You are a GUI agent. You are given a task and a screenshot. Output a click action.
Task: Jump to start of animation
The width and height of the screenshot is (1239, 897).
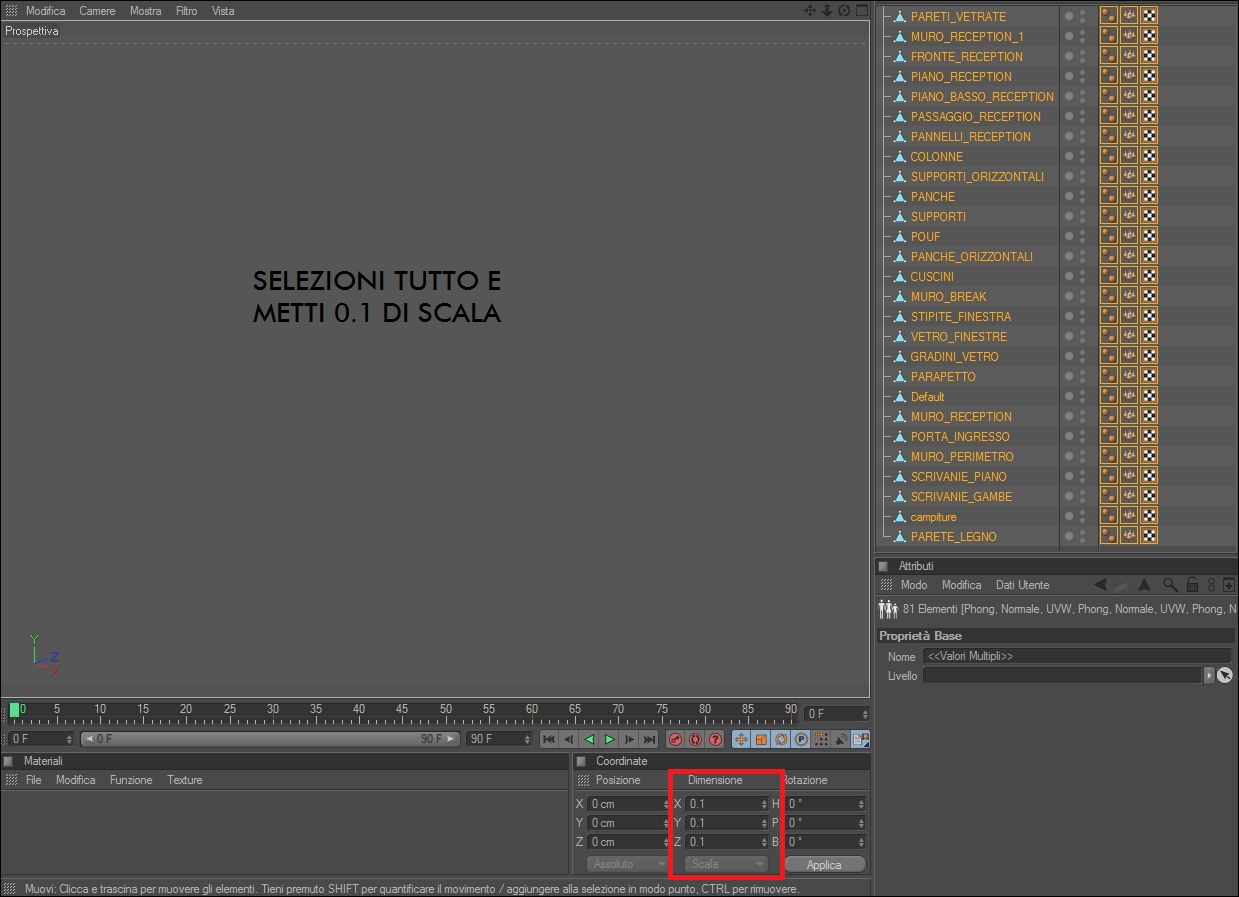pos(549,739)
